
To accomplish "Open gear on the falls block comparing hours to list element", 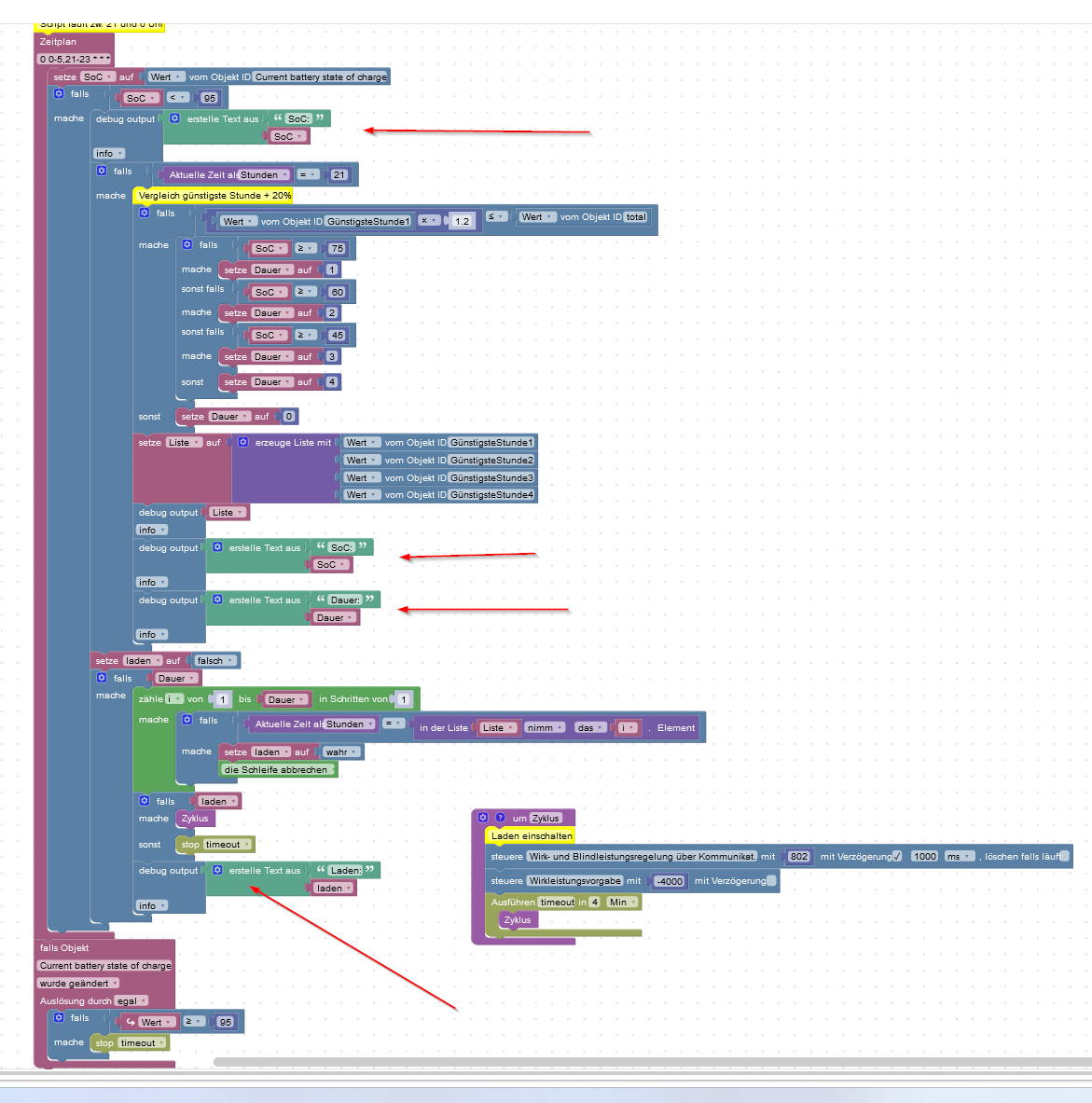I will (x=187, y=721).
